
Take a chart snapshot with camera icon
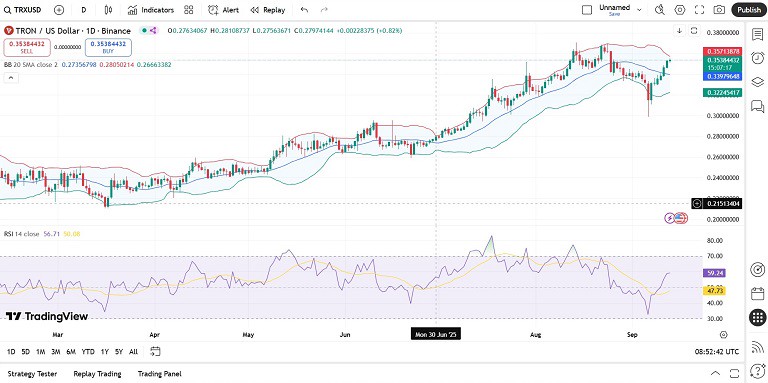tap(719, 10)
